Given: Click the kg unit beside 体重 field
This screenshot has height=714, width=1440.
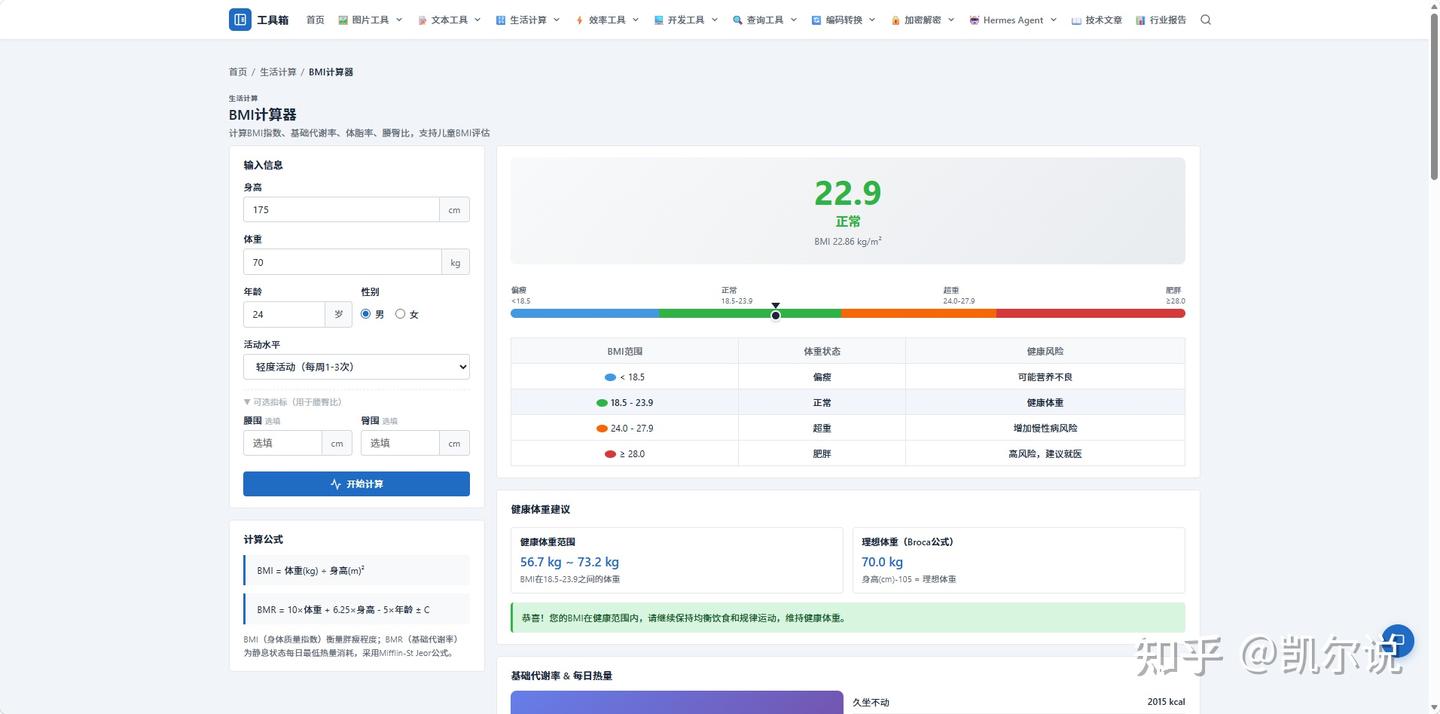Looking at the screenshot, I should tap(456, 262).
